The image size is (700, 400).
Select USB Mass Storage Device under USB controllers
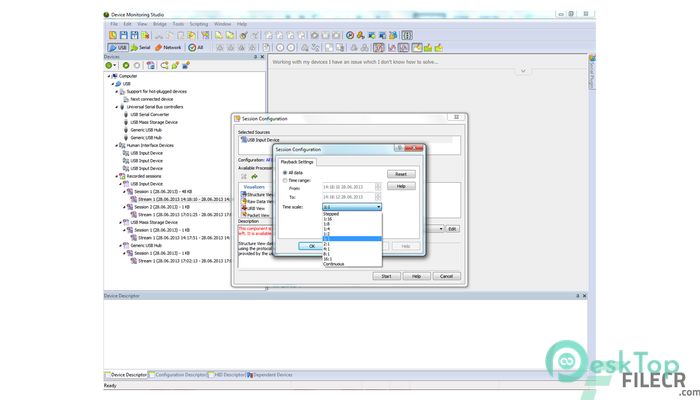(154, 122)
